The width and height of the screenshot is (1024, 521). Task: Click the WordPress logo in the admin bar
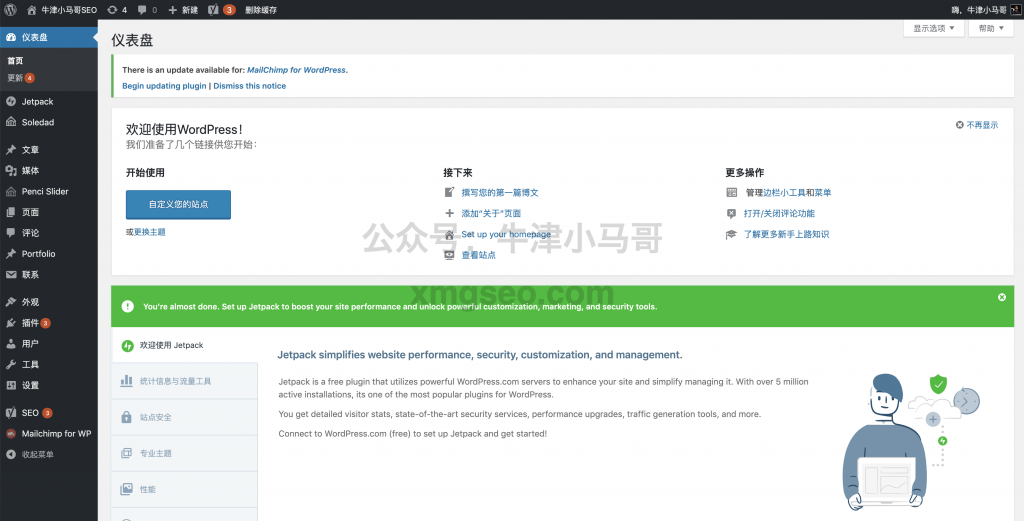pyautogui.click(x=10, y=10)
